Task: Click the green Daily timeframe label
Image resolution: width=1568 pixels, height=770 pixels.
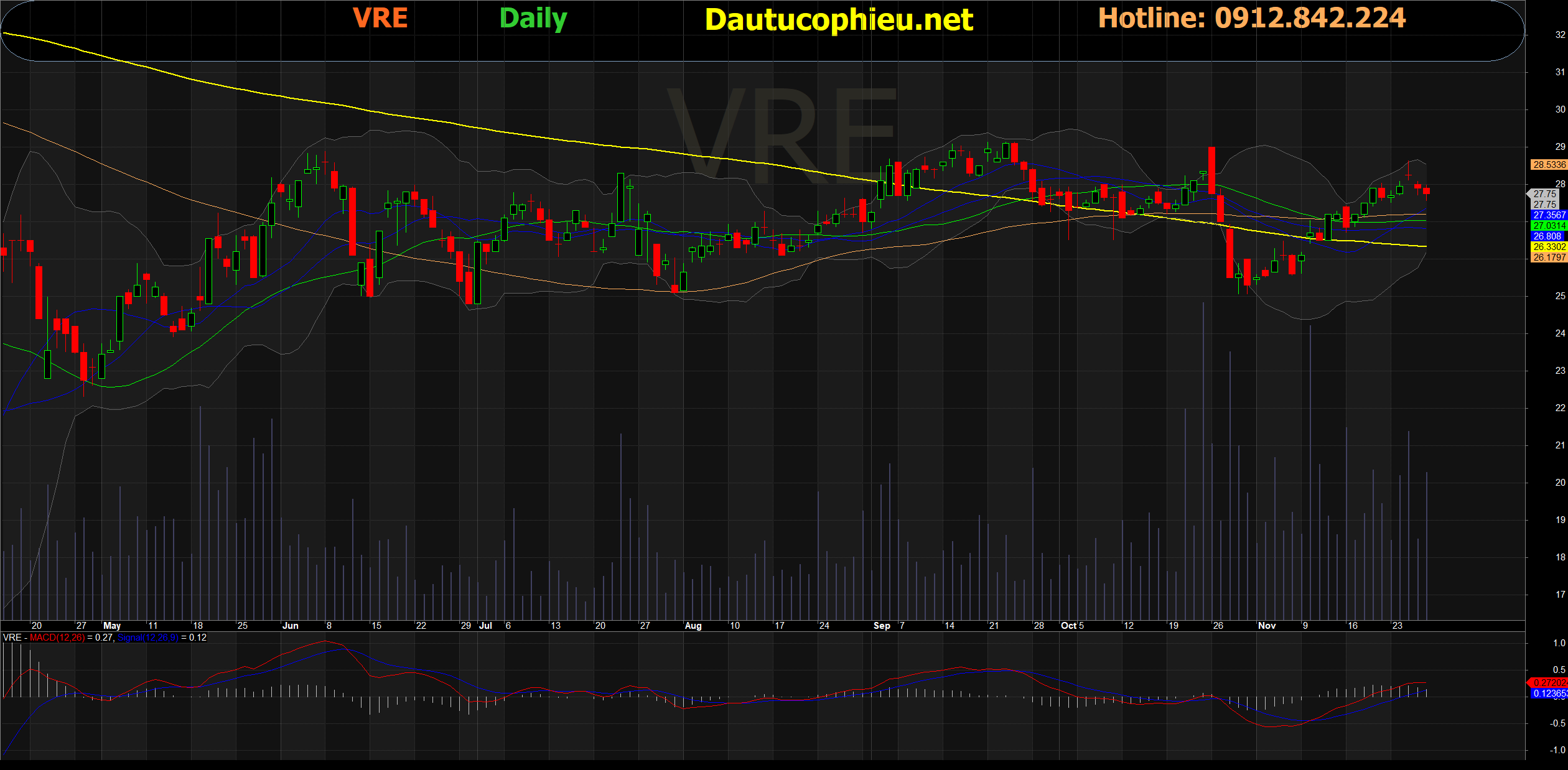Action: 533,19
